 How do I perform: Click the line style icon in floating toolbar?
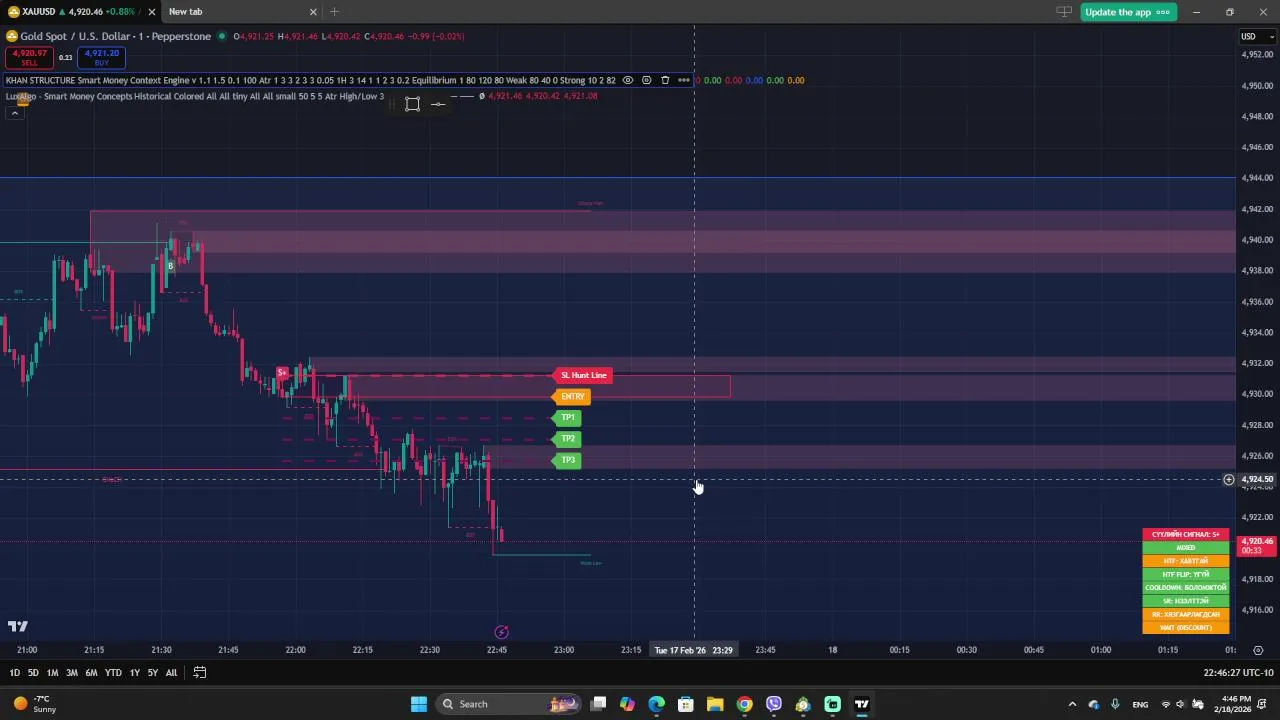tap(438, 104)
